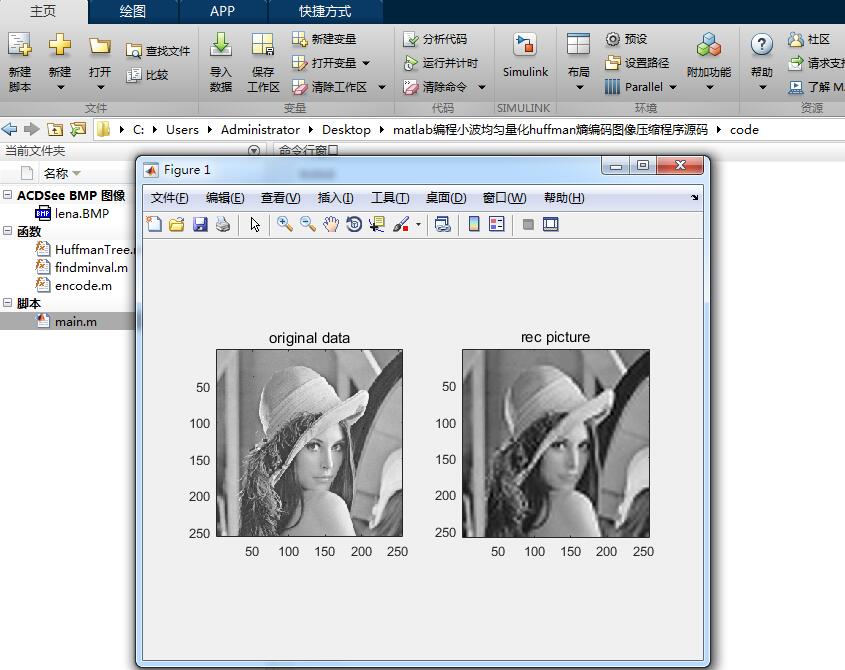Click Open File icon in Figure 1 toolbar
Image resolution: width=845 pixels, height=670 pixels.
coord(177,224)
